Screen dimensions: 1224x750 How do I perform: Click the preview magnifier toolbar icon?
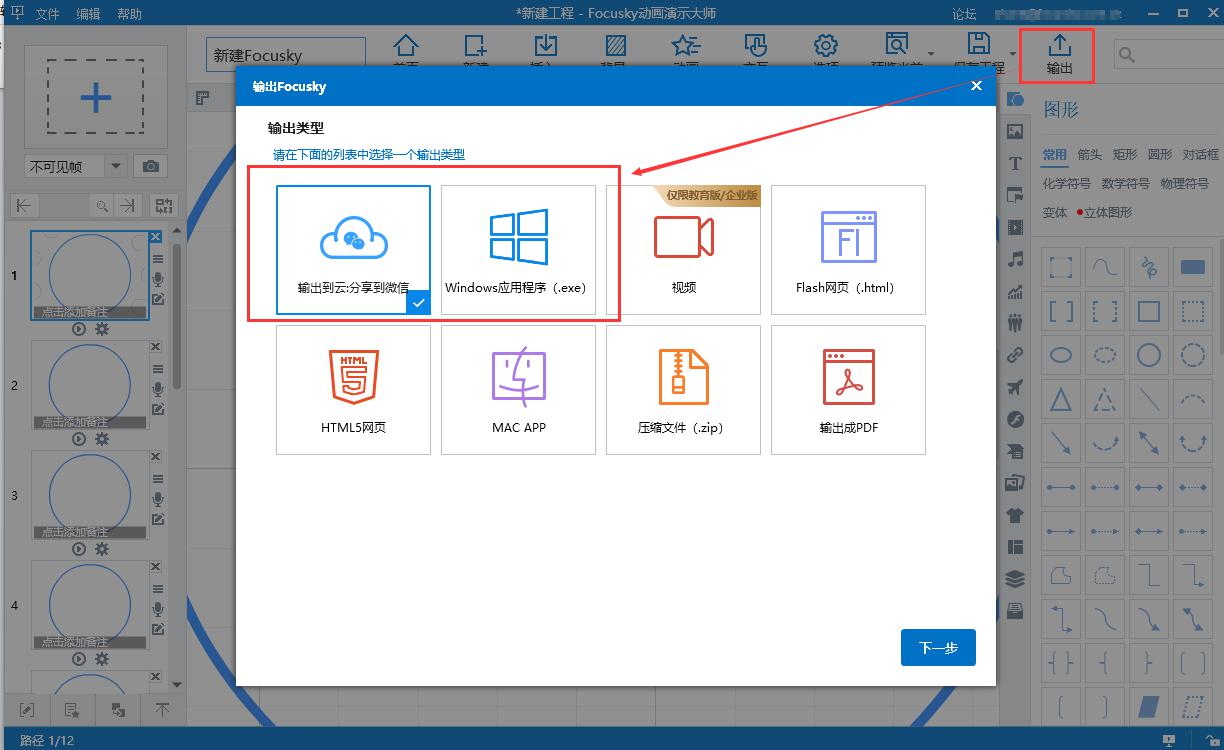pos(897,43)
